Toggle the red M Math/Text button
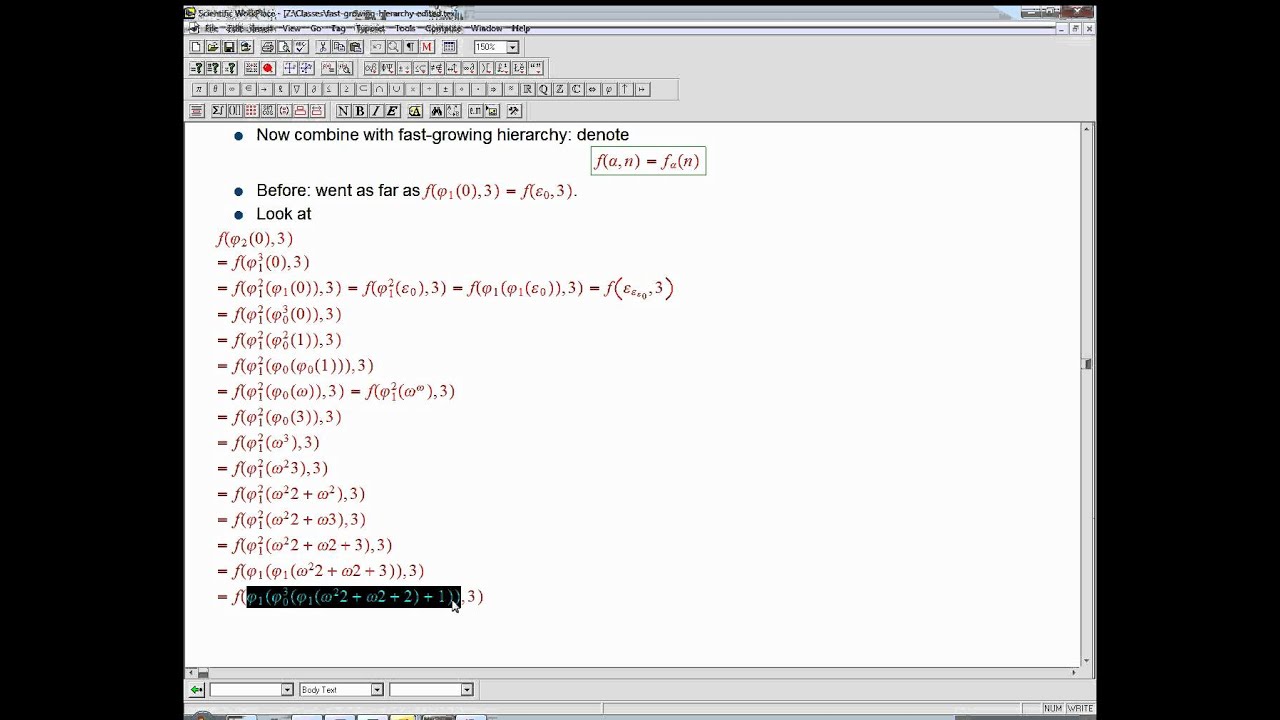Image resolution: width=1280 pixels, height=720 pixels. (x=427, y=47)
